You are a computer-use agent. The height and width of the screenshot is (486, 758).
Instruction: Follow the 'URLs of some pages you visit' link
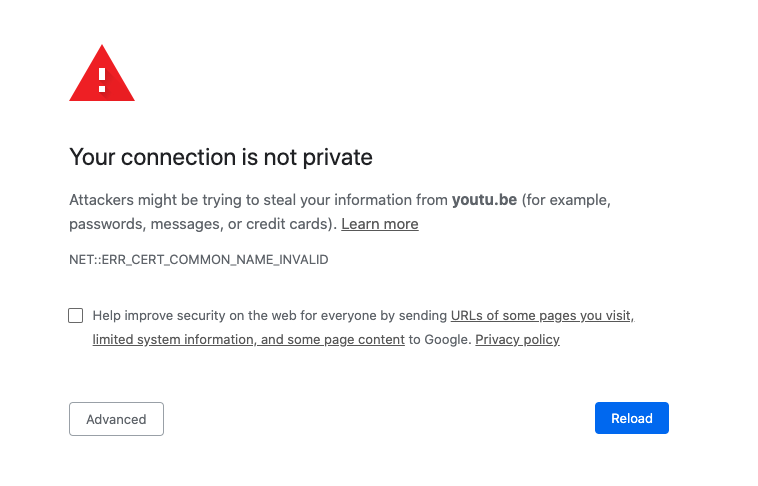click(542, 316)
